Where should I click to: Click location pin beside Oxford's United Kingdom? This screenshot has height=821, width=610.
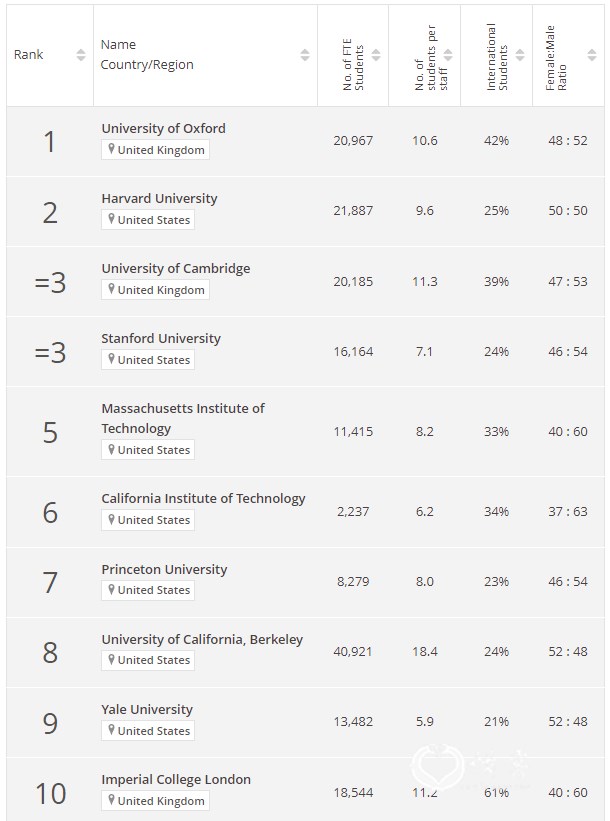coord(111,149)
